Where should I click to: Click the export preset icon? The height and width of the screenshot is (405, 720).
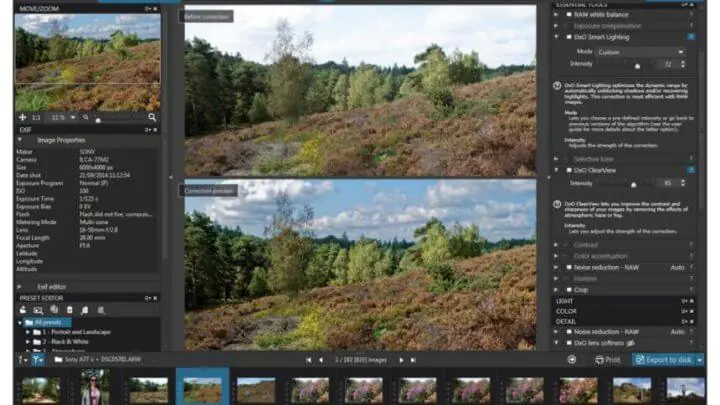point(101,310)
